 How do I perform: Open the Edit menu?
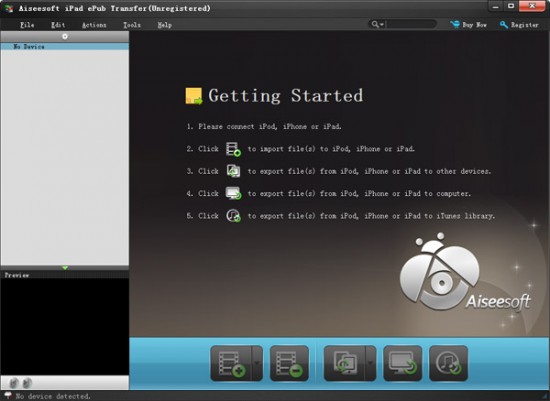click(58, 25)
